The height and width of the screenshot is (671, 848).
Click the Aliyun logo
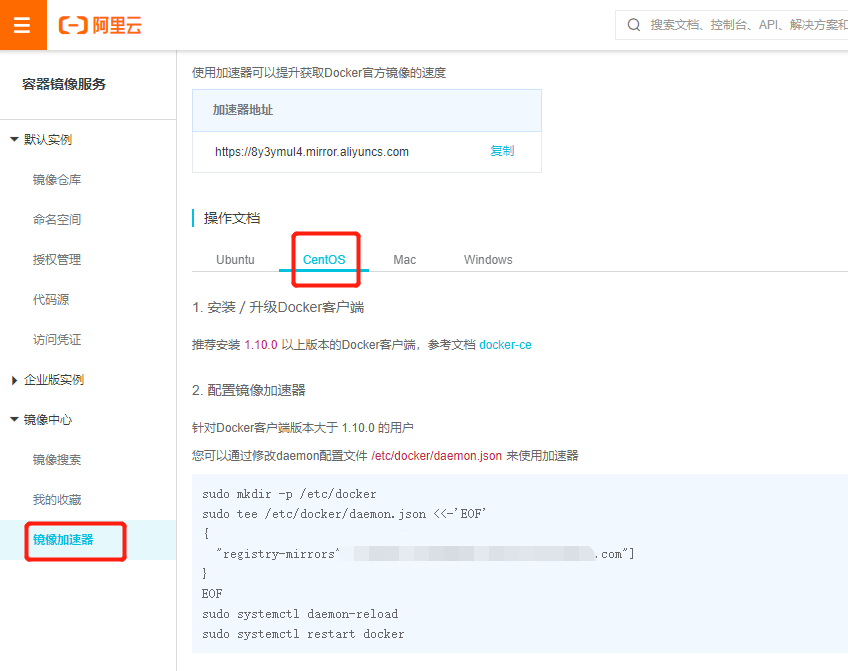click(x=100, y=25)
